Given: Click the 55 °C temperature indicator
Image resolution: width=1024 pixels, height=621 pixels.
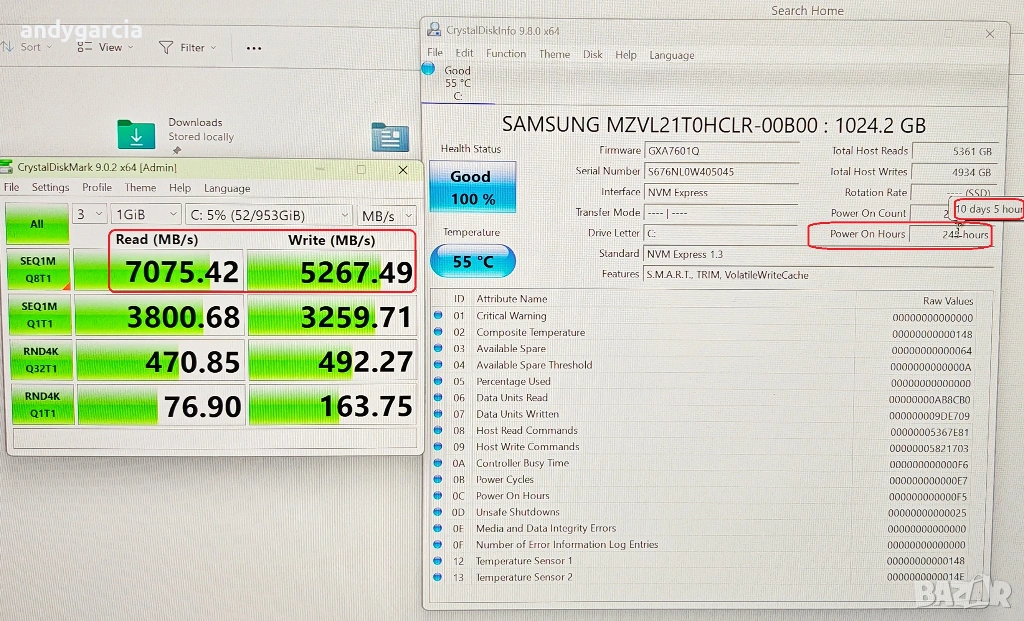Looking at the screenshot, I should pos(472,262).
